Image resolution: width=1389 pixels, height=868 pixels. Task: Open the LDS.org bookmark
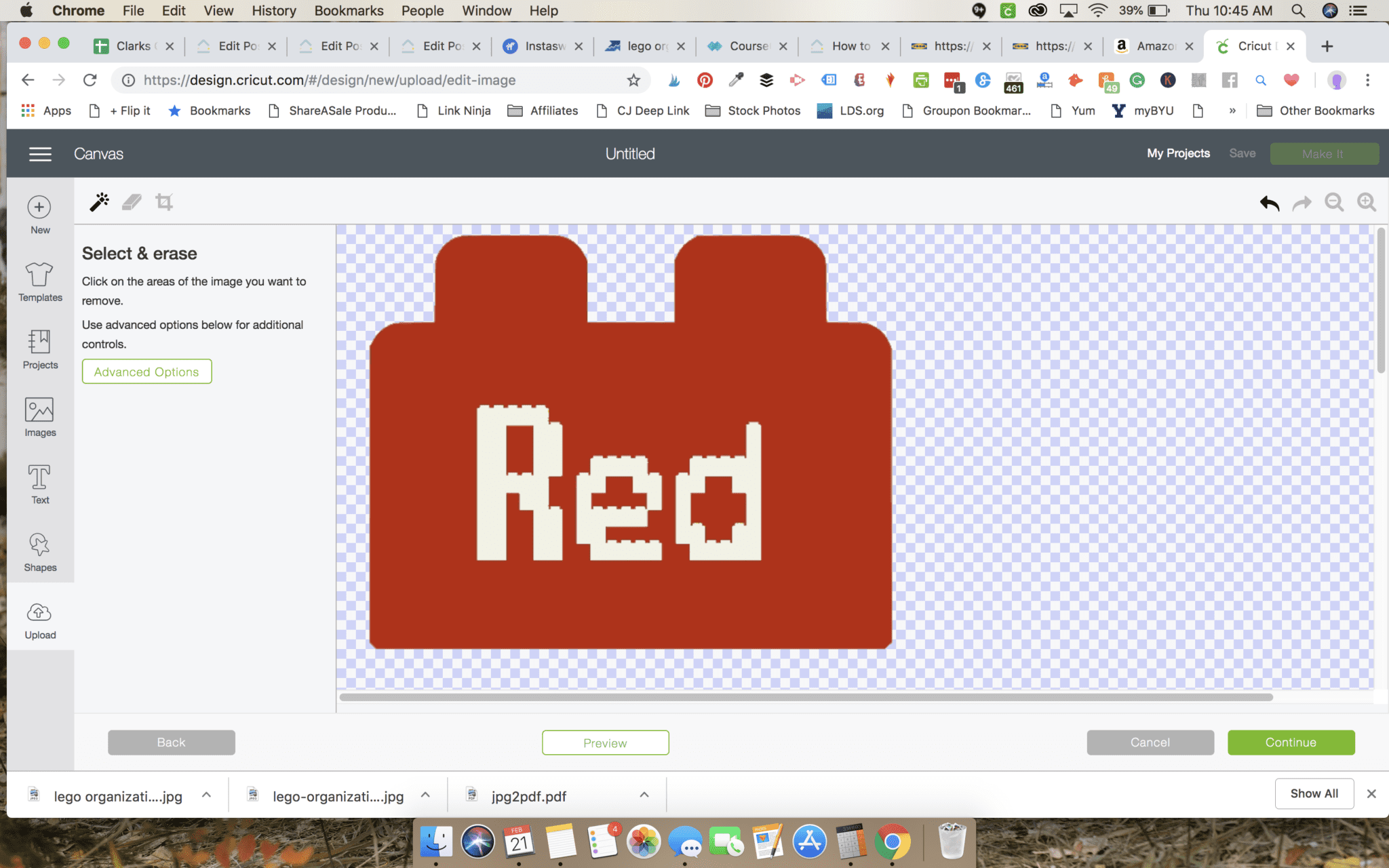click(850, 111)
